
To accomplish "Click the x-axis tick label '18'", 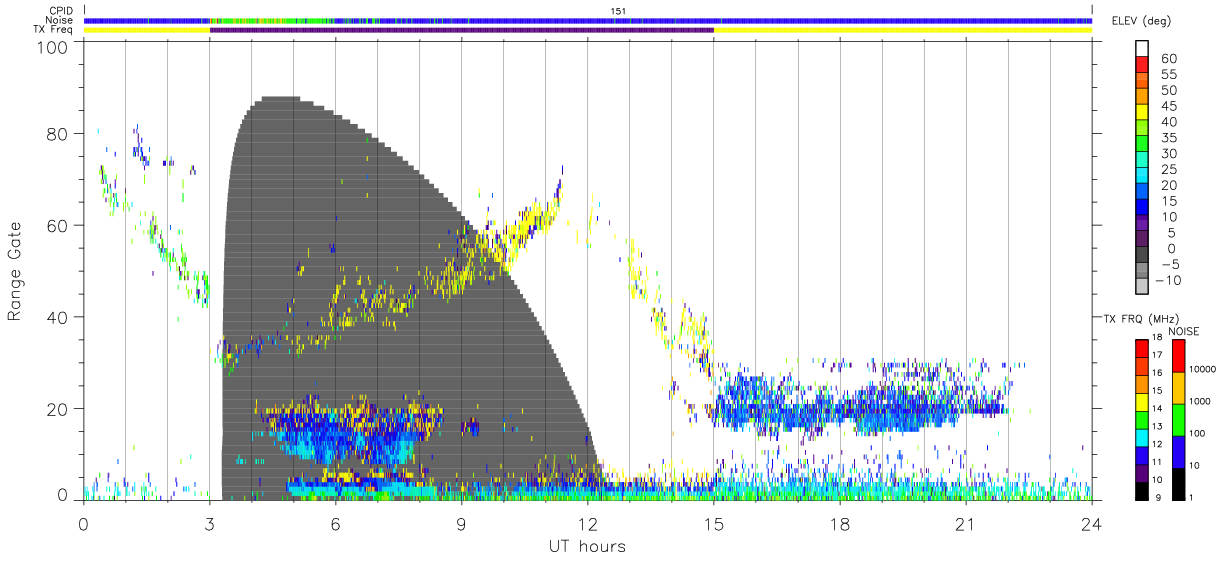I will click(839, 524).
